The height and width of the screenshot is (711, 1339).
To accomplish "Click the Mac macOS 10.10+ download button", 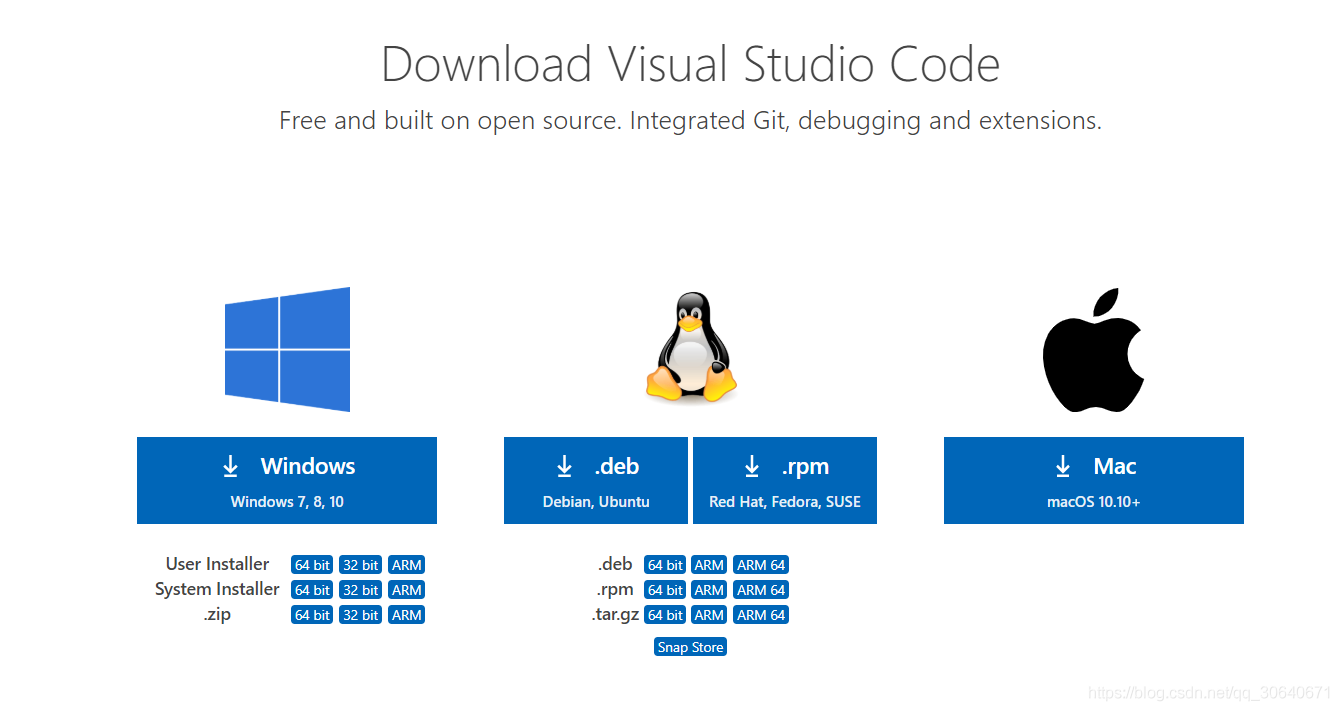I will click(x=1094, y=480).
